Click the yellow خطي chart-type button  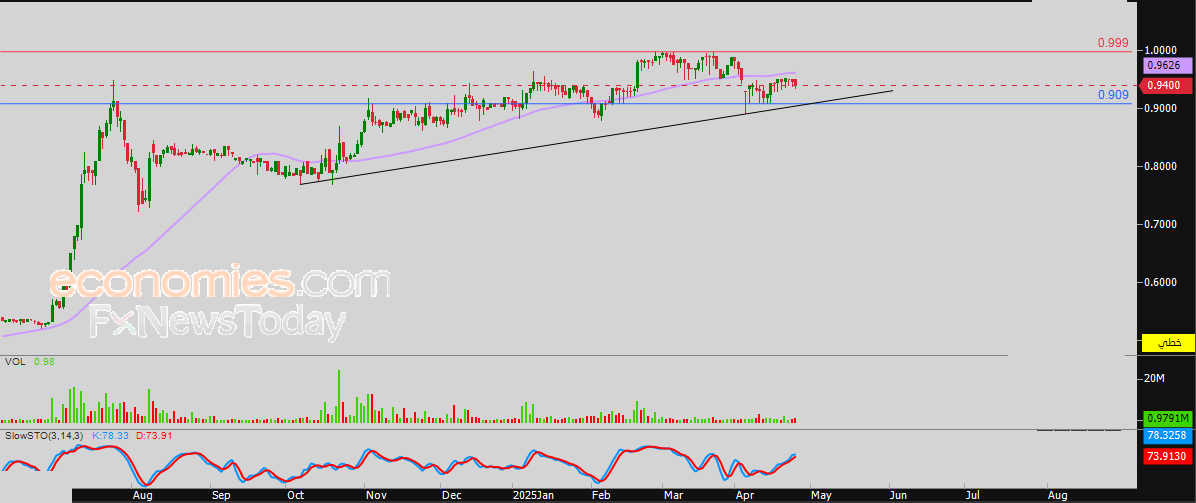point(1169,343)
